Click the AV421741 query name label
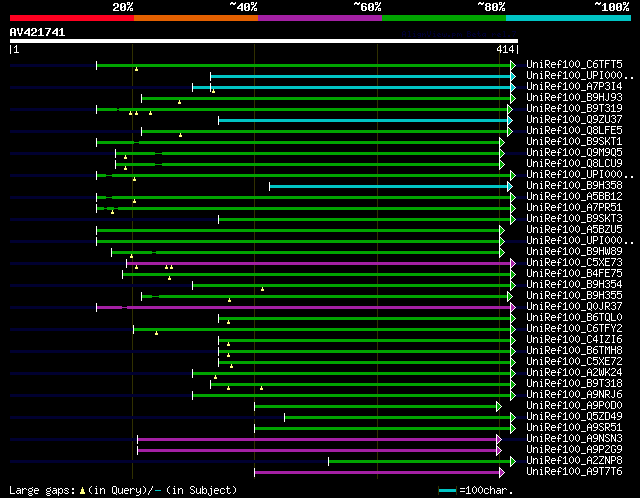The image size is (640, 498). (37, 32)
